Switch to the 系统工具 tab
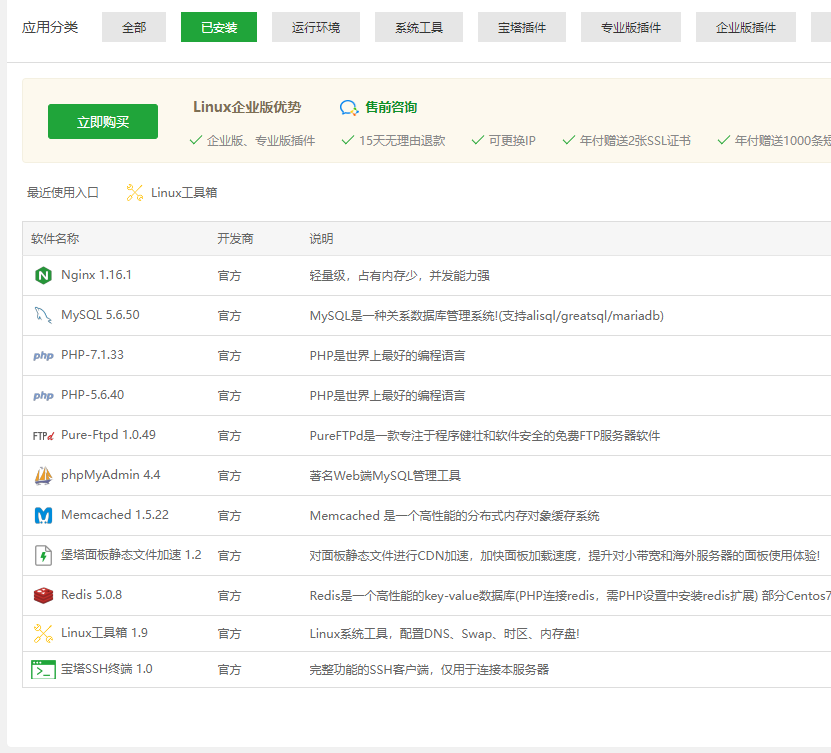Screen dimensions: 831x753 (x=418, y=27)
